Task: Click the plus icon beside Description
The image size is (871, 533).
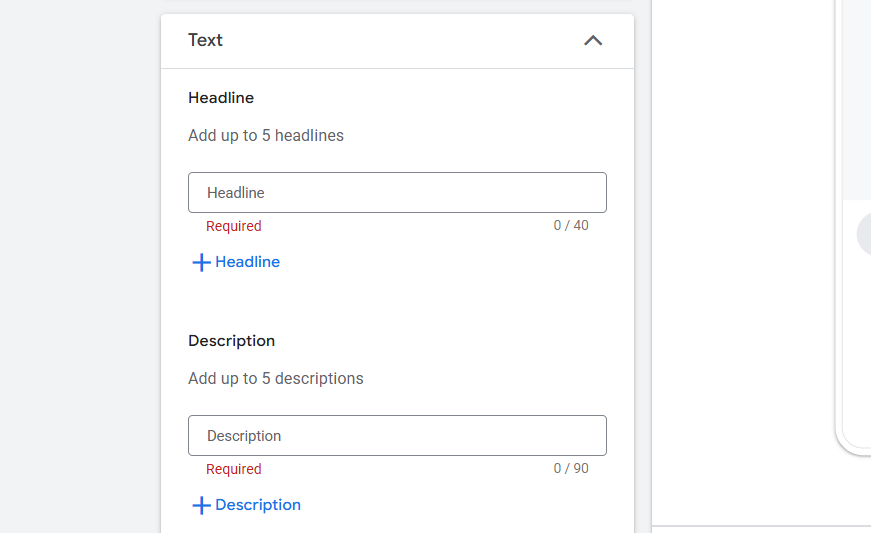Action: [x=201, y=505]
